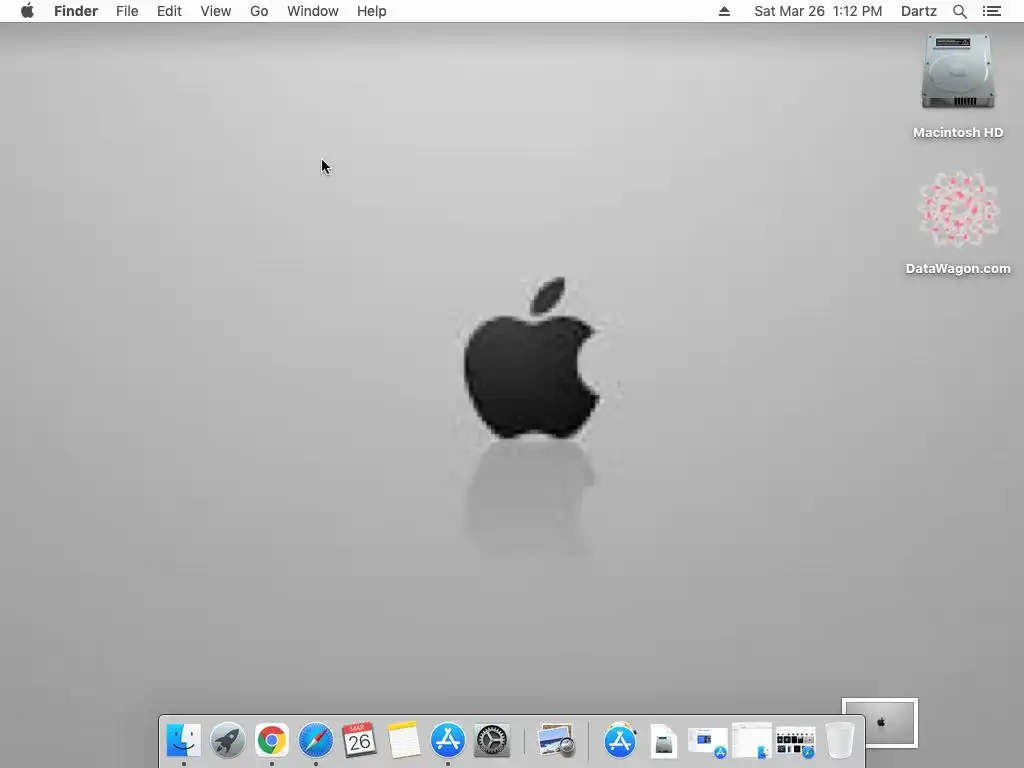This screenshot has width=1024, height=768.
Task: Open the Notes app in Dock
Action: tap(404, 741)
